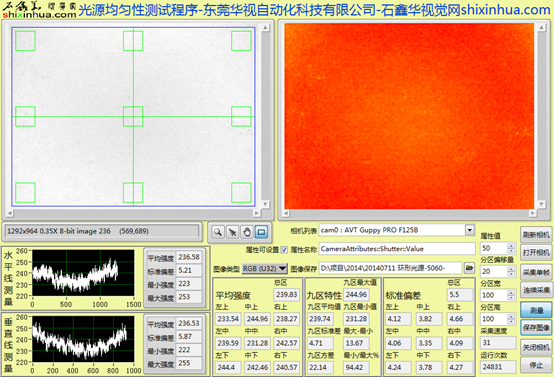Click horizontal 平均强度 value 236.58
The width and height of the screenshot is (554, 377).
click(189, 257)
